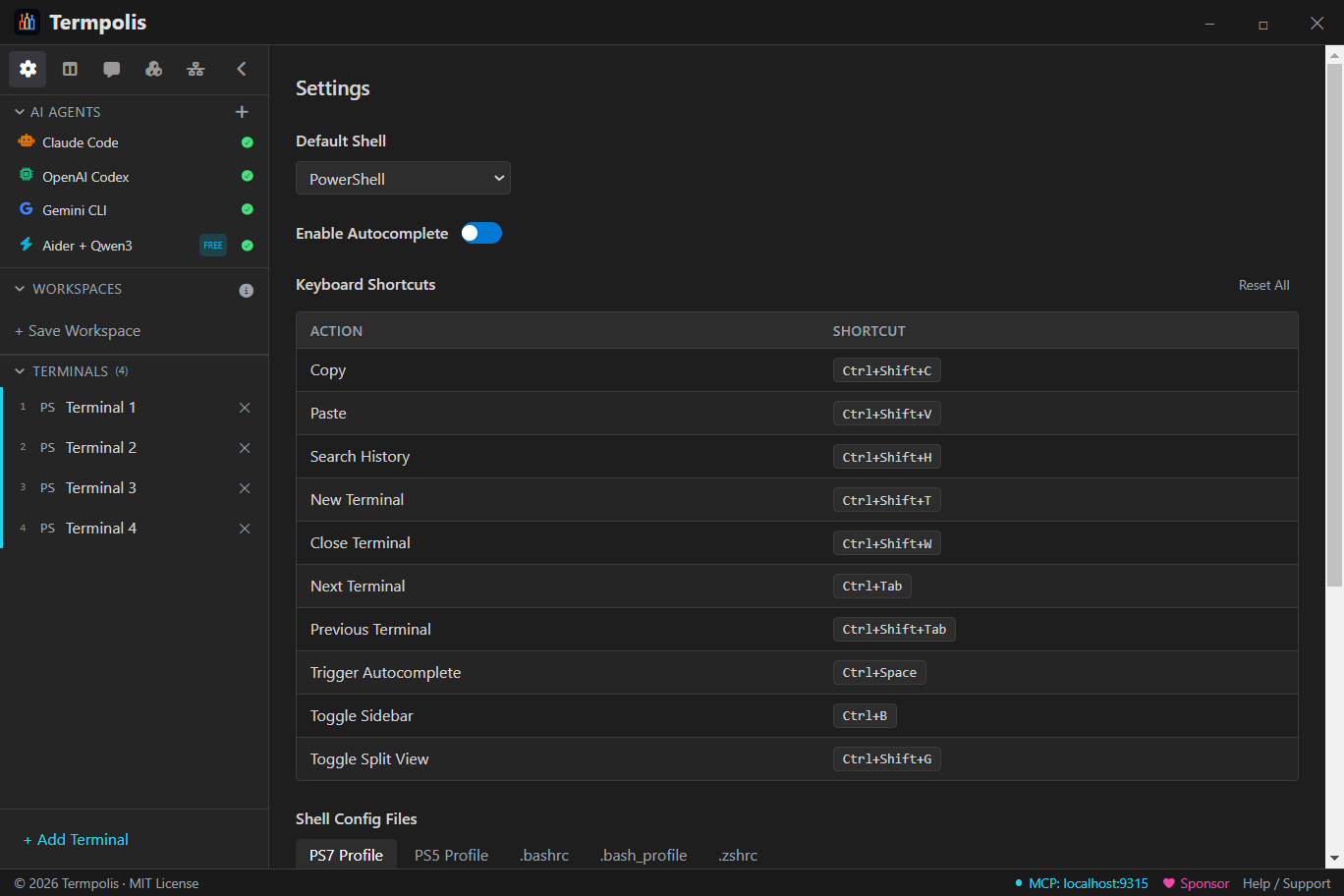This screenshot has width=1344, height=896.
Task: Open the network topology icon in toolbar
Action: (196, 69)
